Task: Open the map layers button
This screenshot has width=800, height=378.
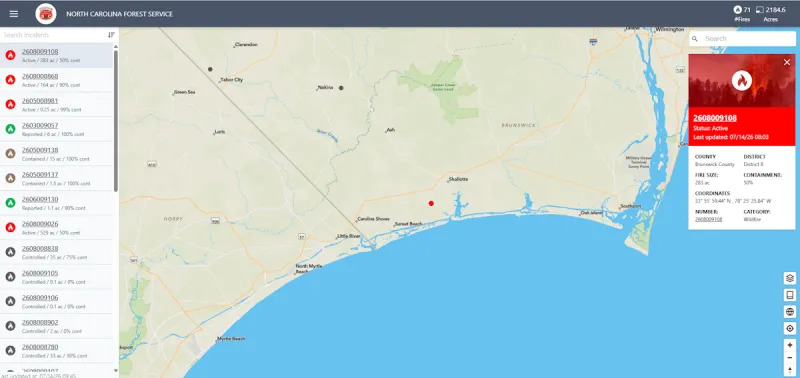Action: pyautogui.click(x=790, y=279)
